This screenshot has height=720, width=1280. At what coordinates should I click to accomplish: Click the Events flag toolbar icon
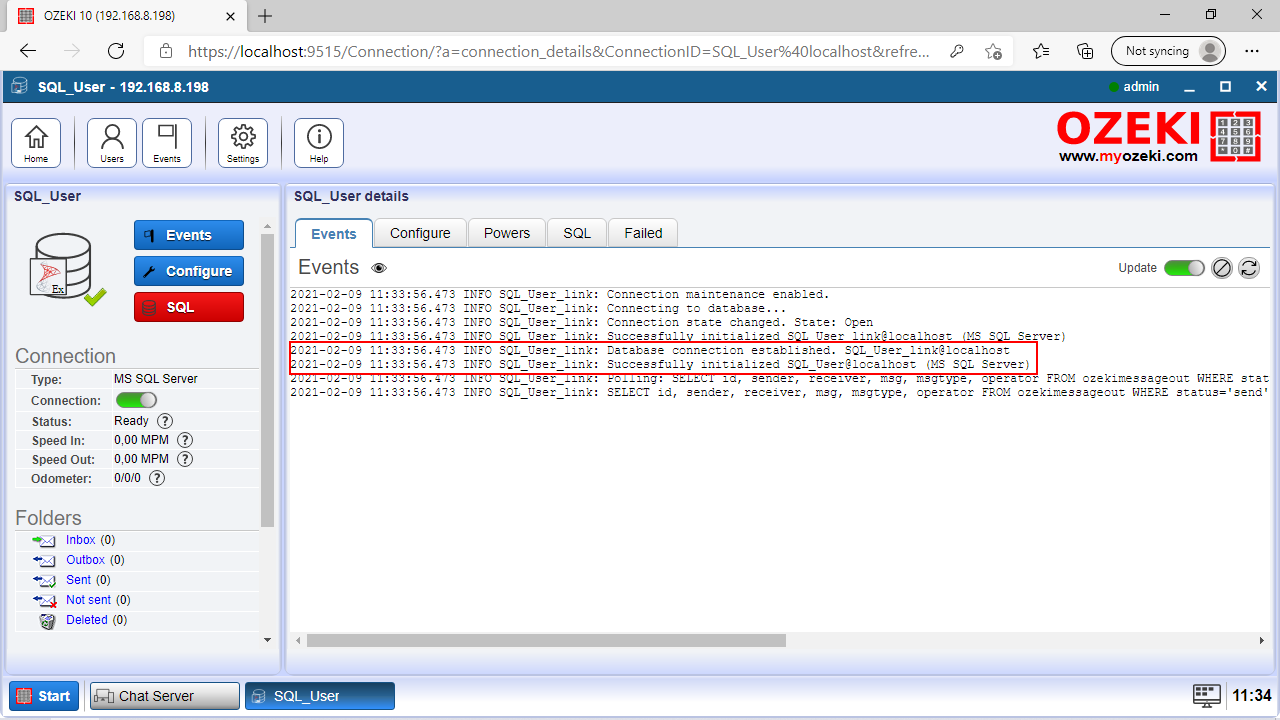pos(167,142)
